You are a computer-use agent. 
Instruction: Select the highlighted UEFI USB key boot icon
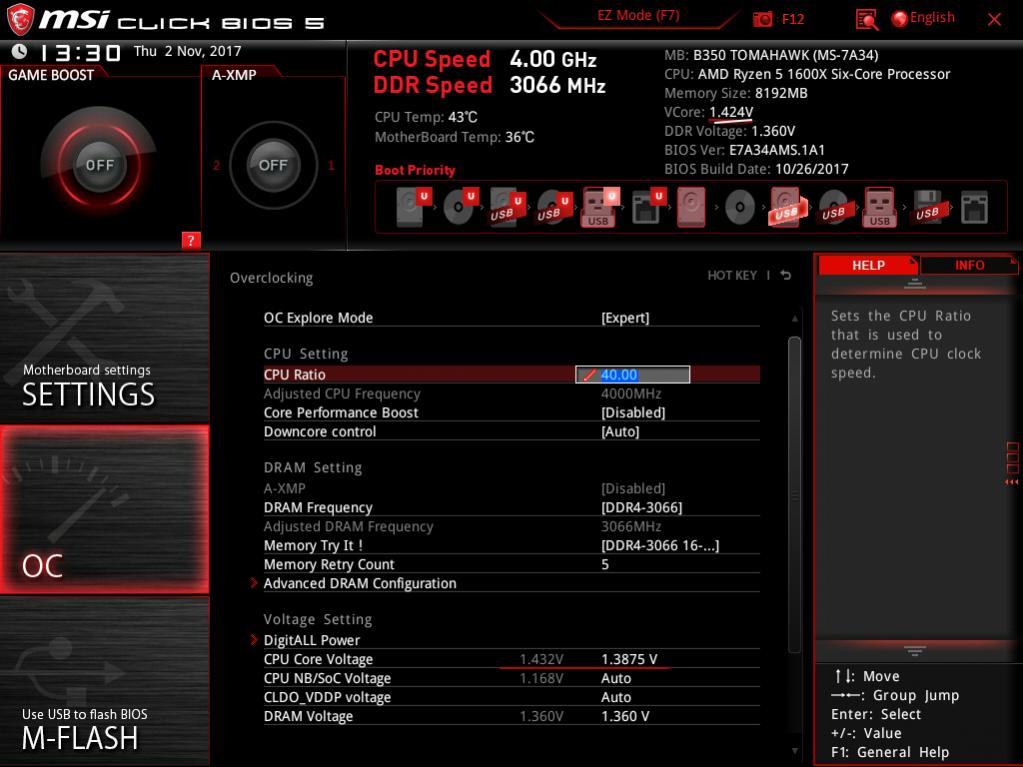[x=600, y=206]
